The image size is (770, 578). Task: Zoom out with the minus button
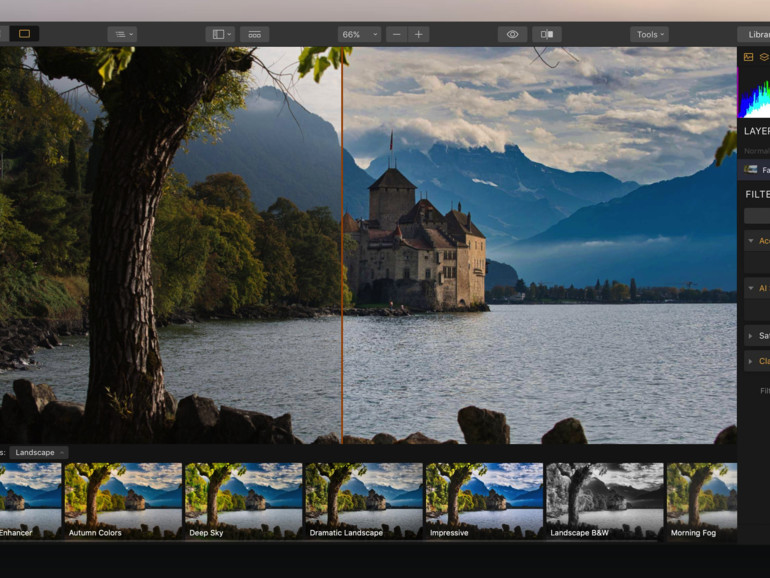[x=396, y=34]
